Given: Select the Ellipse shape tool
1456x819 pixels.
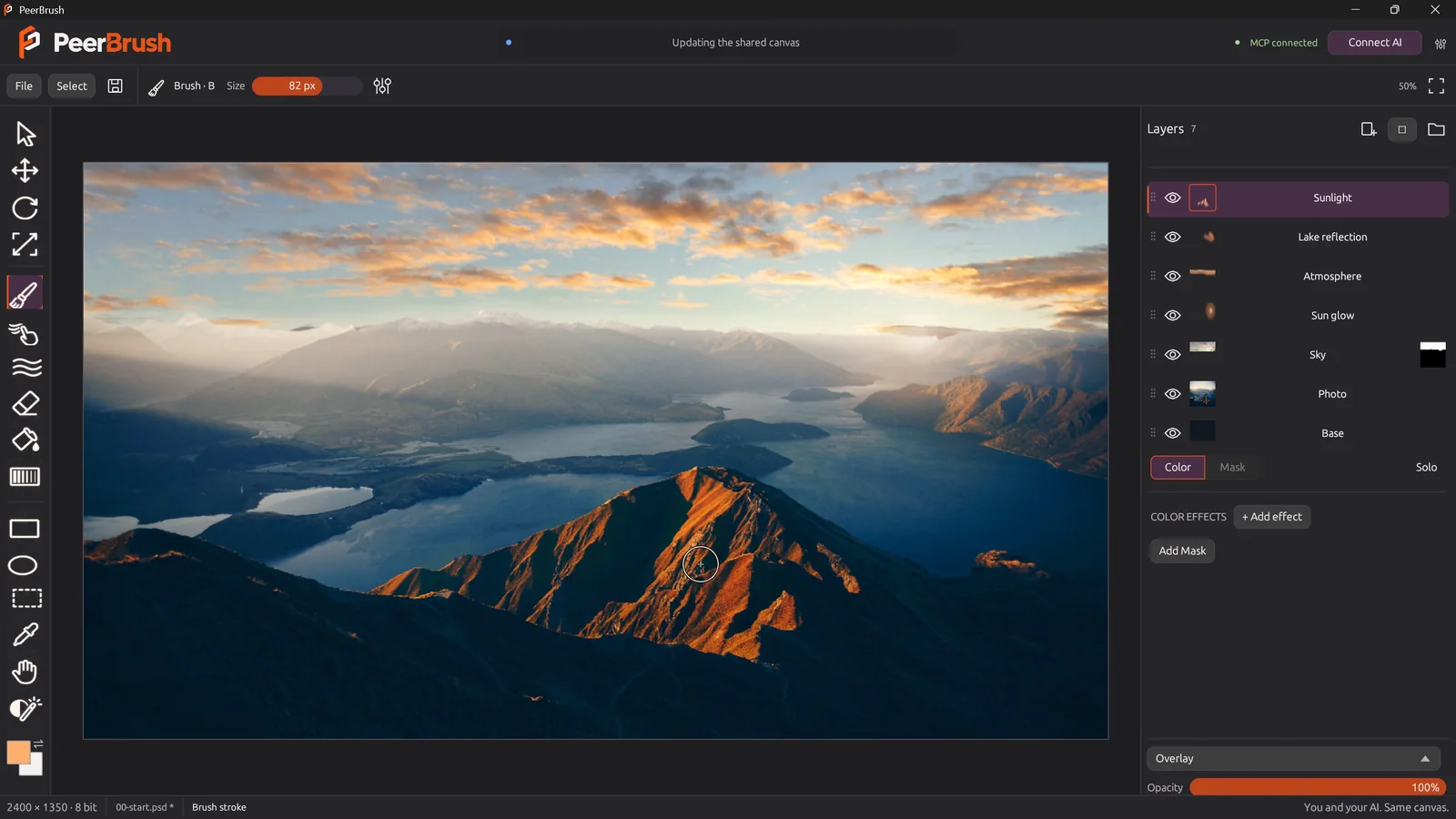Looking at the screenshot, I should coord(23,565).
